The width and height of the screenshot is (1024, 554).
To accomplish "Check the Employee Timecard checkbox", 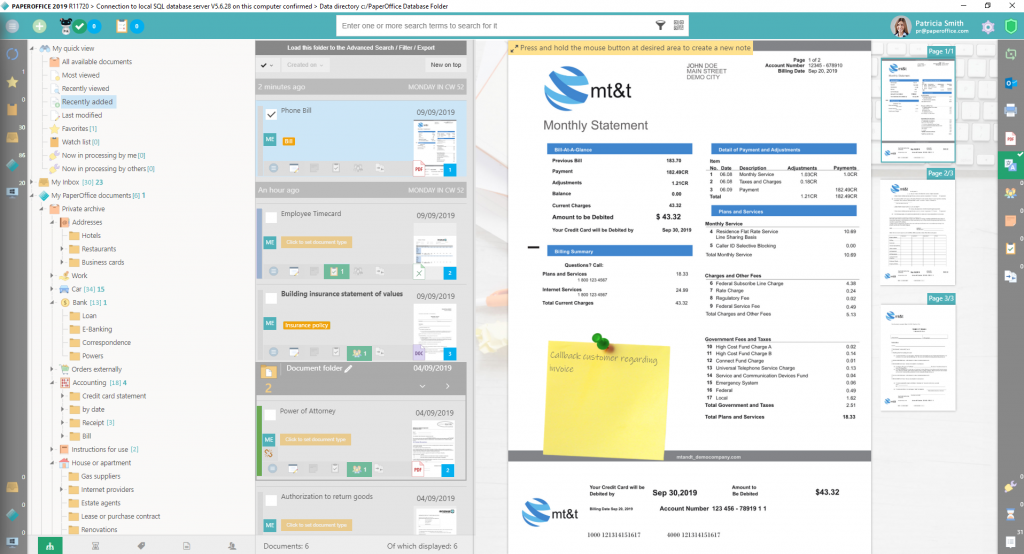I will click(x=271, y=217).
